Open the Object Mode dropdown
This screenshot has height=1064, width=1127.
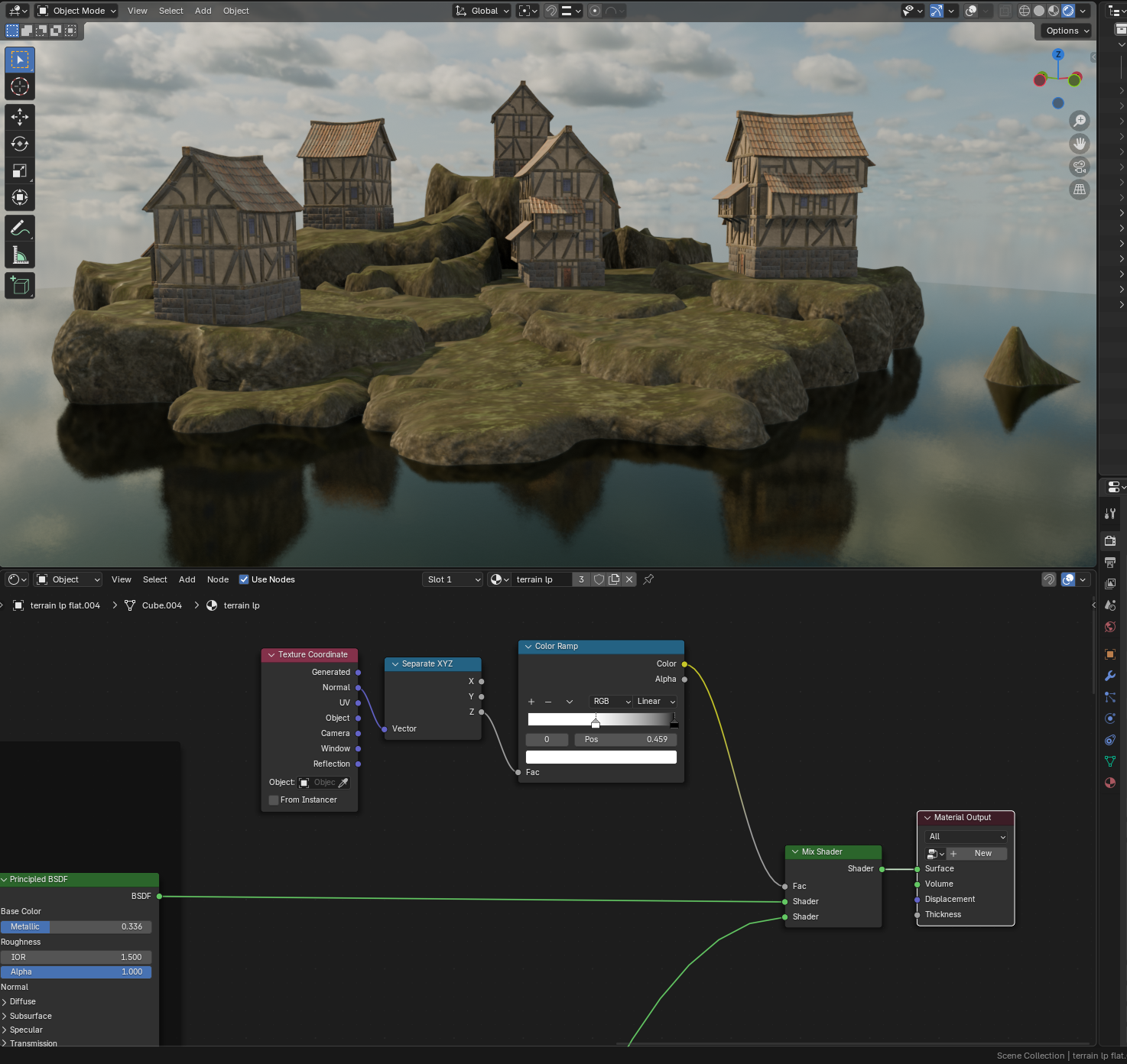tap(76, 11)
